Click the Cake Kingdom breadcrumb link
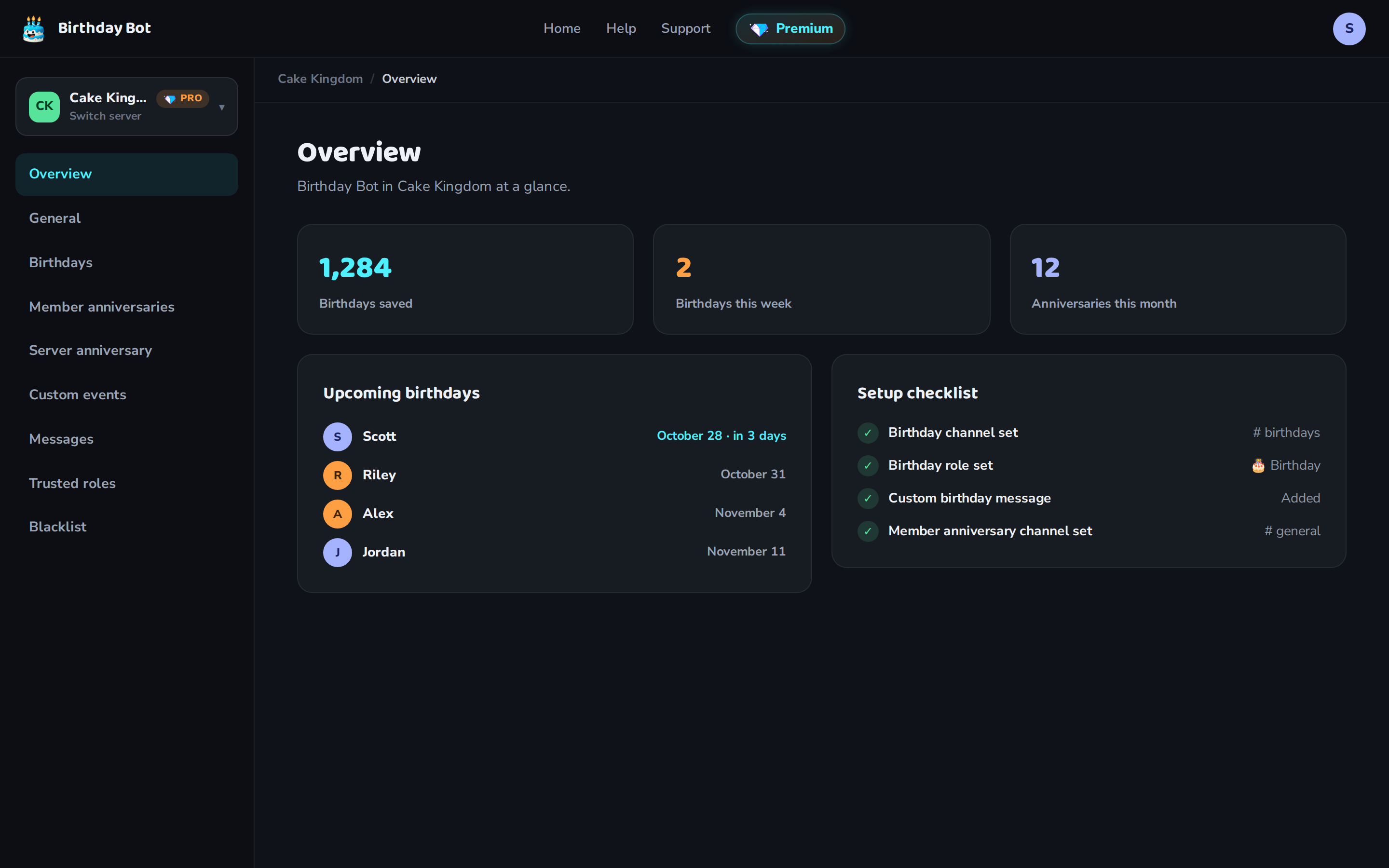 point(320,79)
